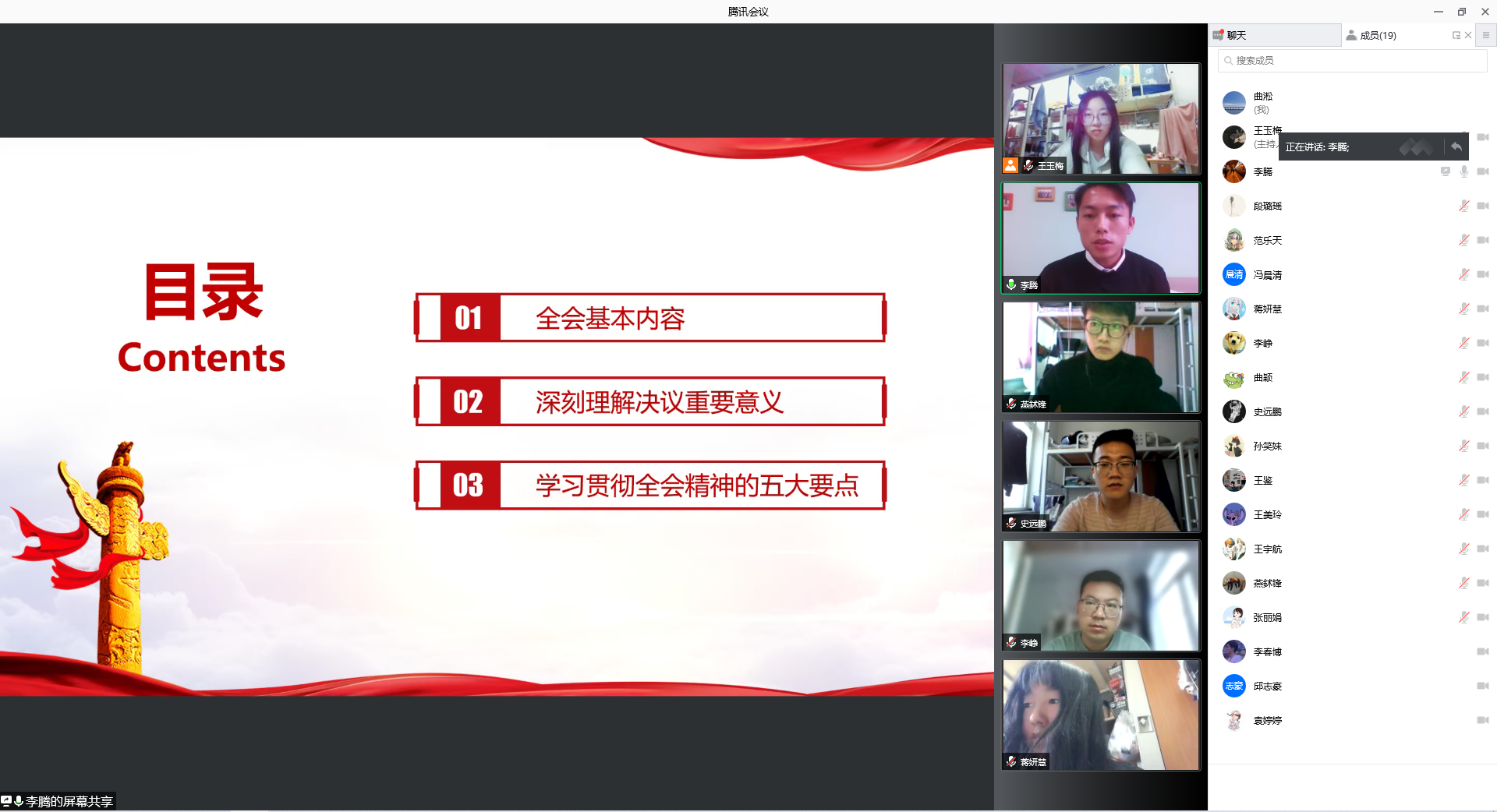
Task: Click 王玉梅's camera icon in member list
Action: 1482,137
